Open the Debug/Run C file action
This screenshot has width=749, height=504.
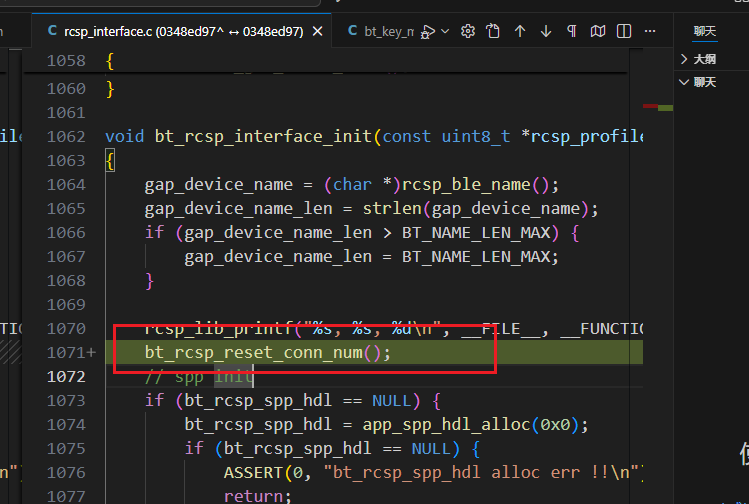coord(428,32)
